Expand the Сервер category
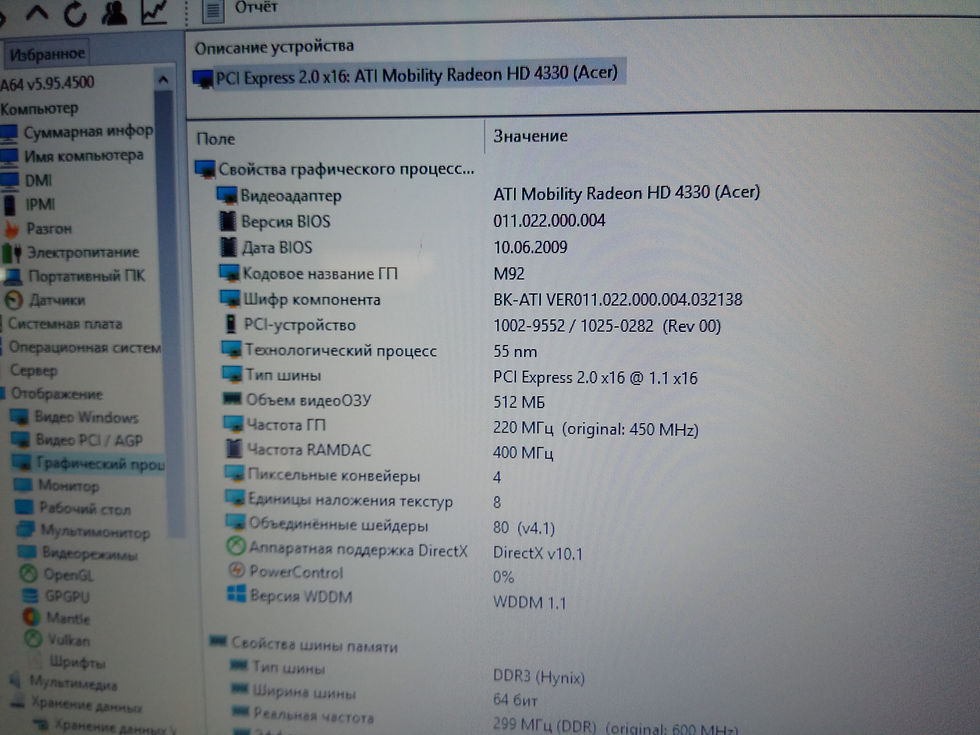 [x=34, y=371]
